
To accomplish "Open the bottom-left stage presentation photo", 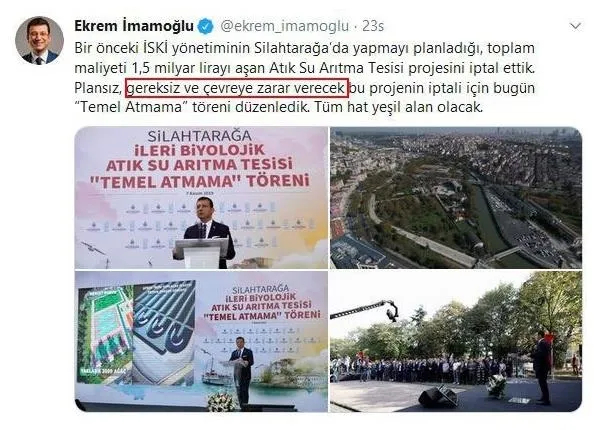I will click(x=201, y=341).
